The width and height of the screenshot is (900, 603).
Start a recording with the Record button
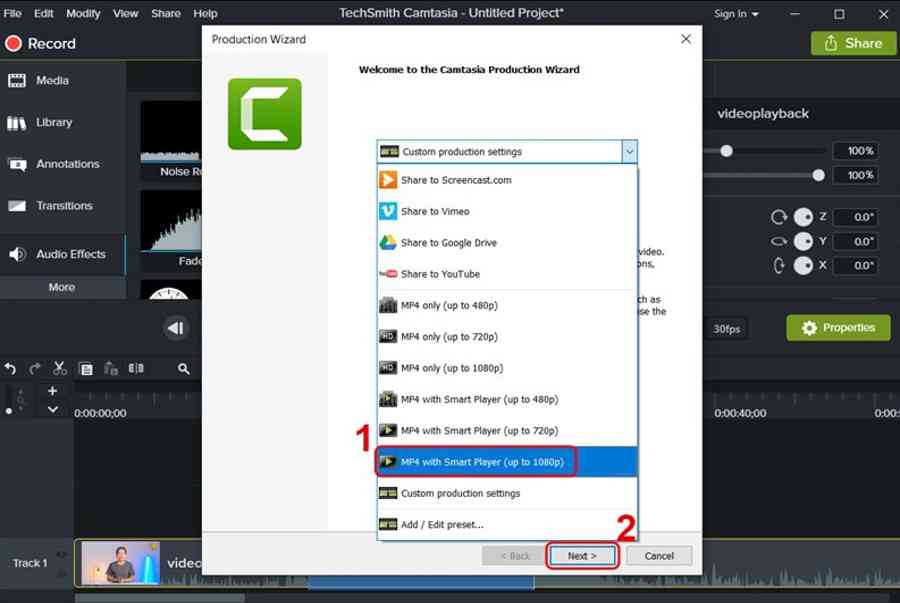pos(40,44)
